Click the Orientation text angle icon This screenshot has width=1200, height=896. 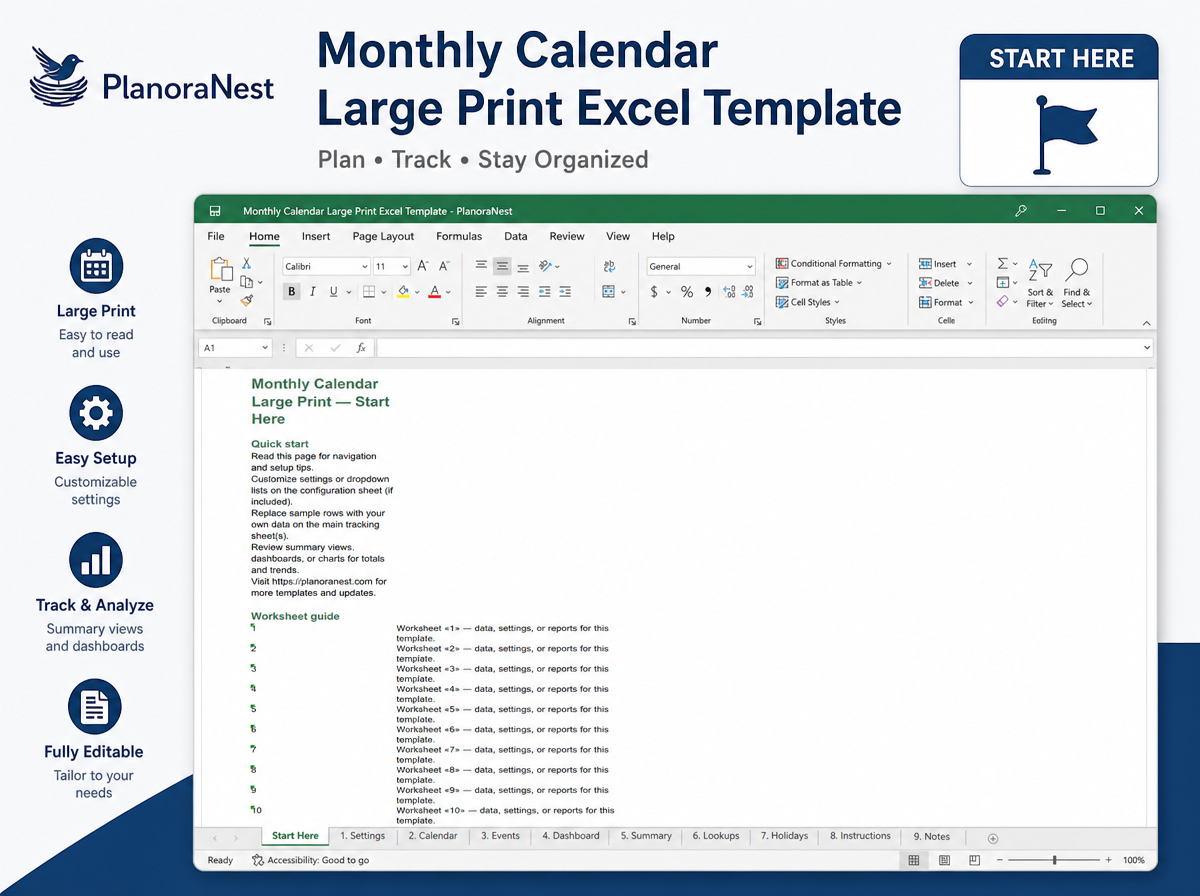546,266
